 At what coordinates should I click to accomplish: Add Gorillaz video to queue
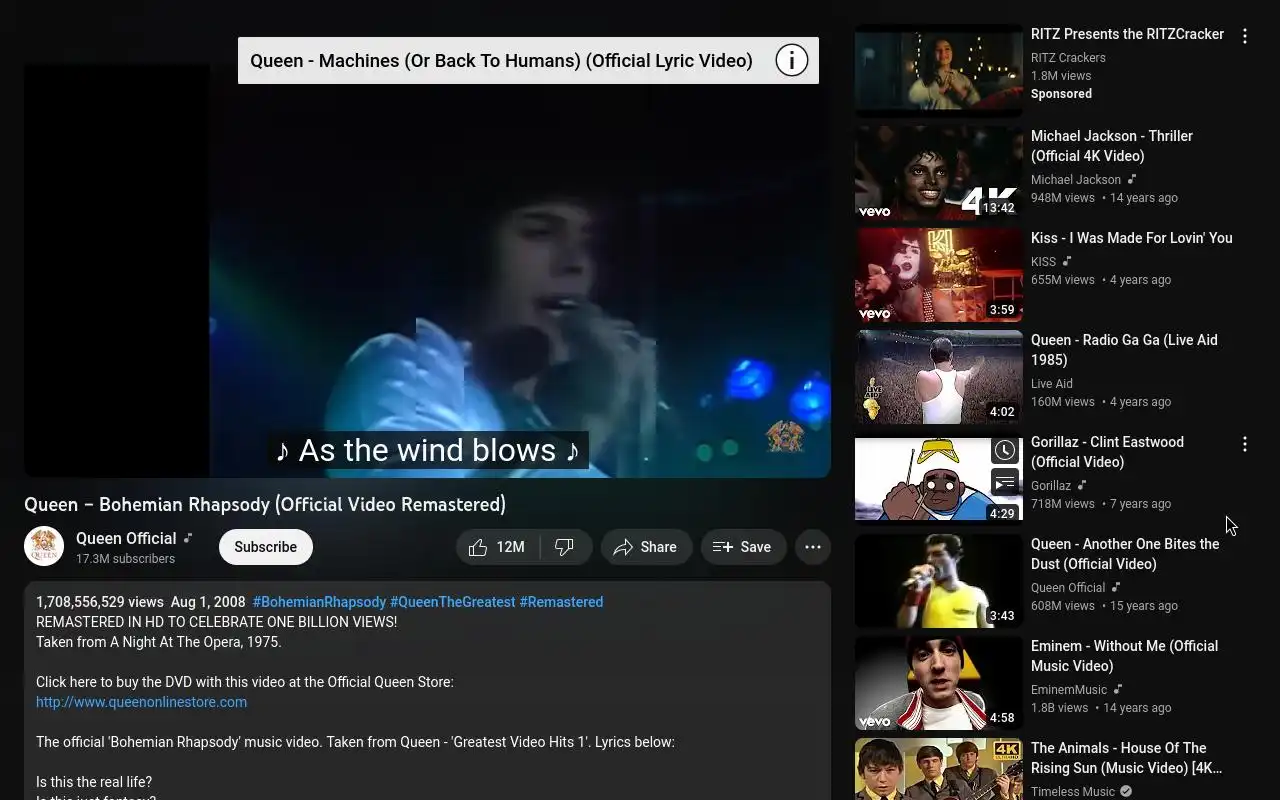[1004, 484]
